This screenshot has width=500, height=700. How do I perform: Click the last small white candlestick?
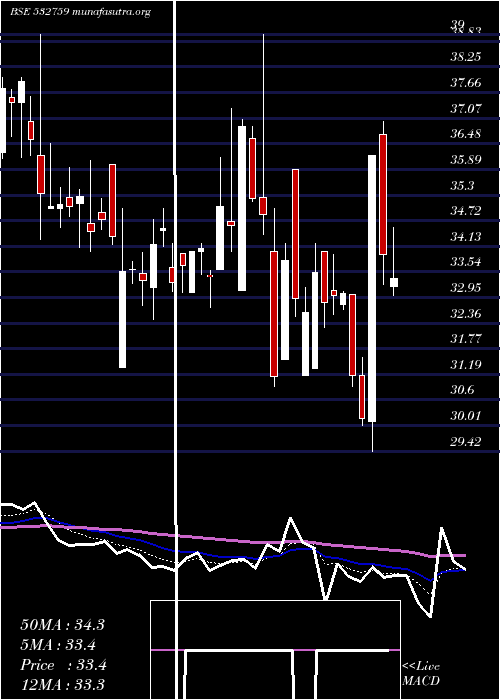394,282
